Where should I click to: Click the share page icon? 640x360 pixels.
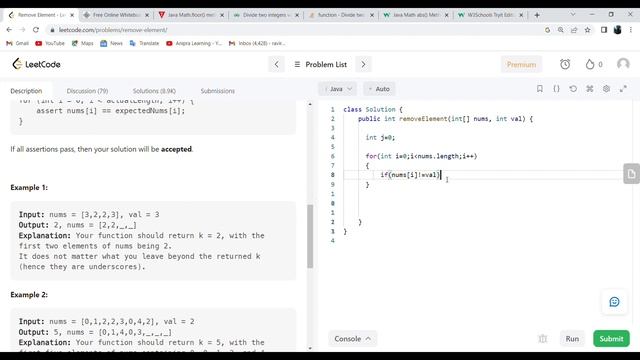coord(574,30)
